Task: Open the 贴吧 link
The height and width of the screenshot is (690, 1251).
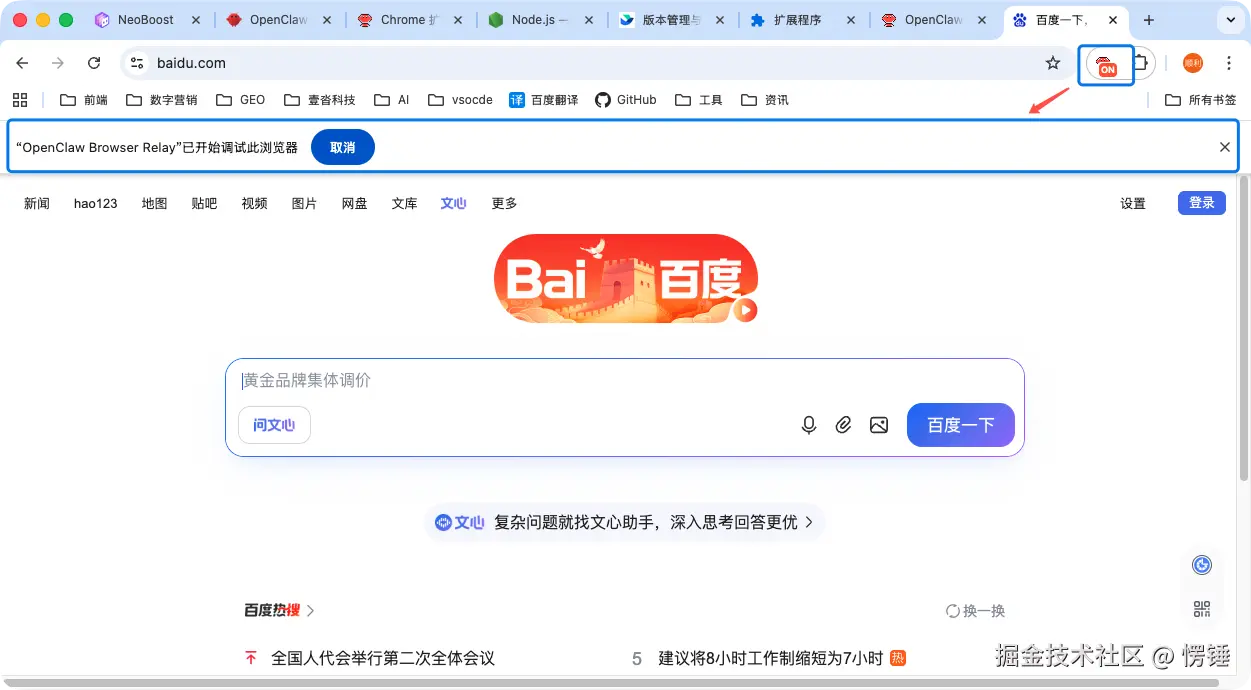Action: coord(204,203)
